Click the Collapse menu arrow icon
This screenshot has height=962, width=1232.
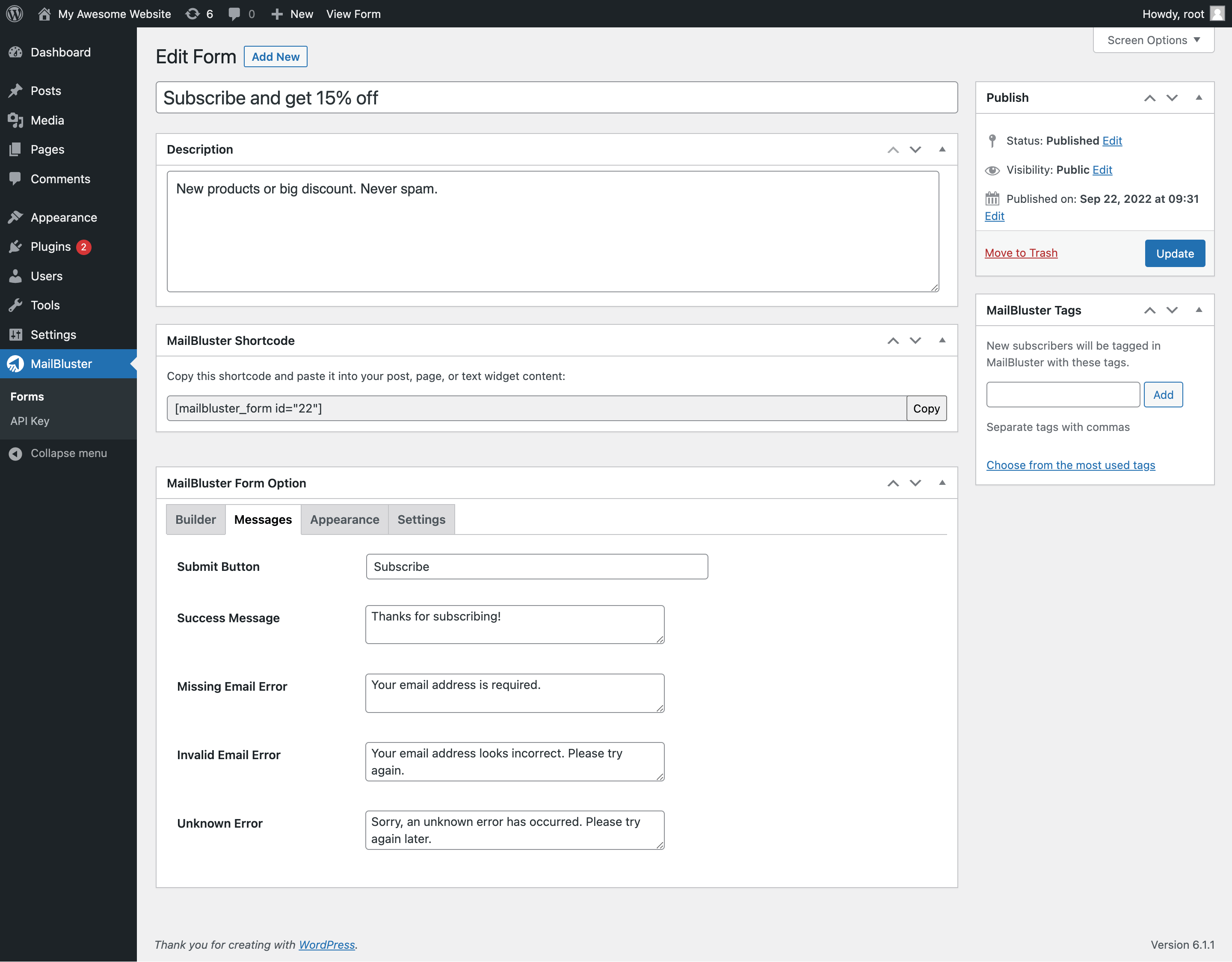(16, 454)
